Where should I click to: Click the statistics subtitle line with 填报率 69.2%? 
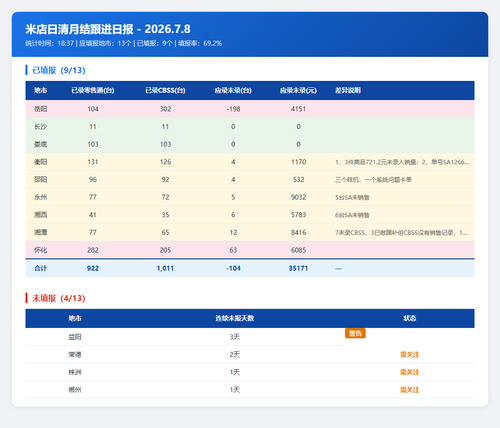123,43
